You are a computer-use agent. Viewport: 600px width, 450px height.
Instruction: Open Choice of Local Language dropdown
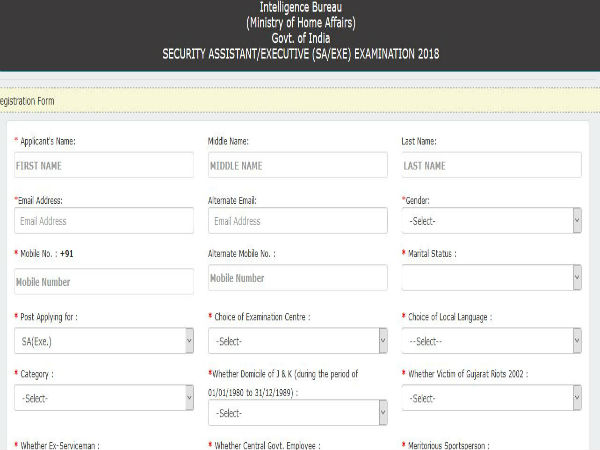click(x=492, y=341)
